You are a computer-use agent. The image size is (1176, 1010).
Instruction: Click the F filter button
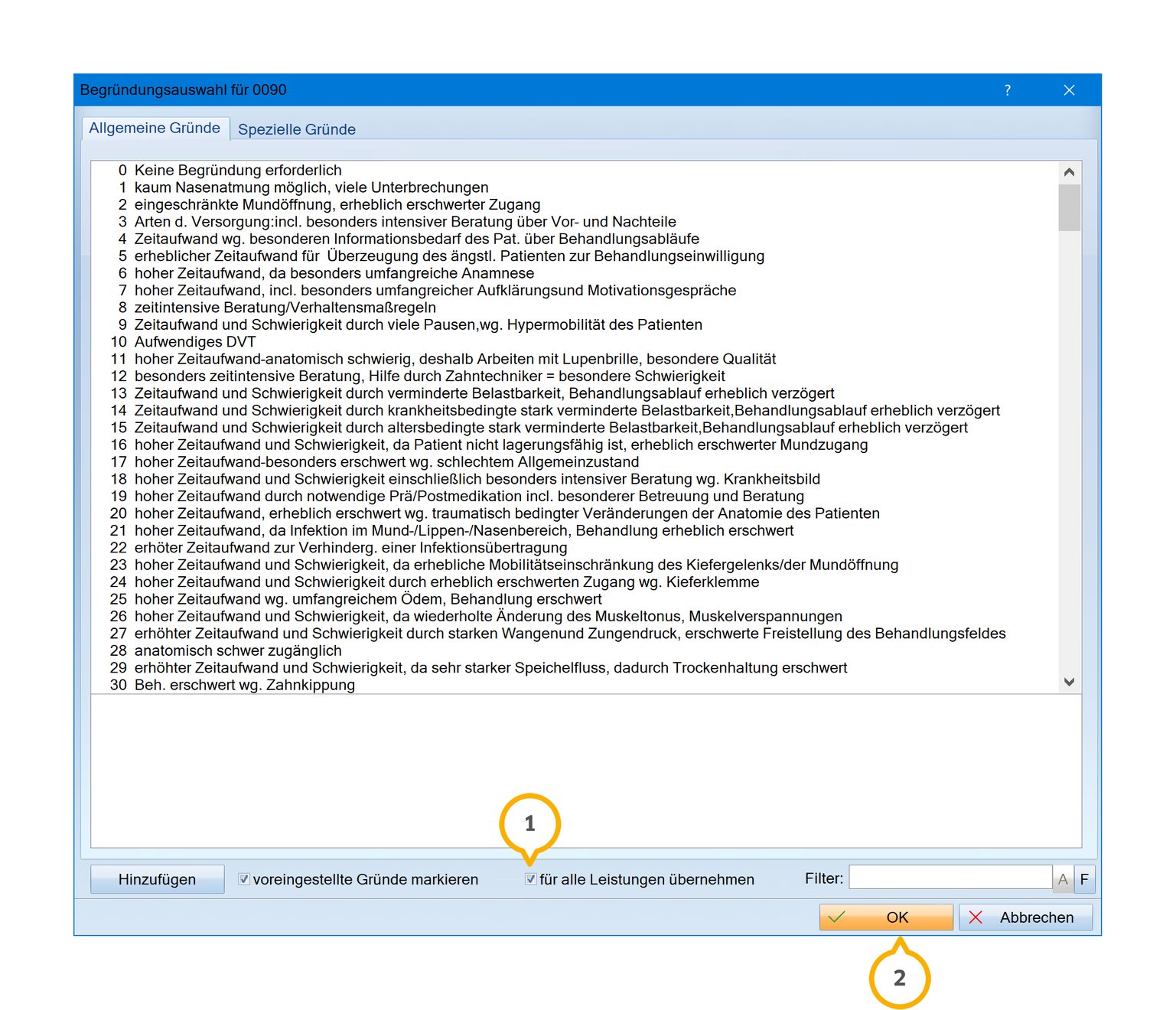1084,879
